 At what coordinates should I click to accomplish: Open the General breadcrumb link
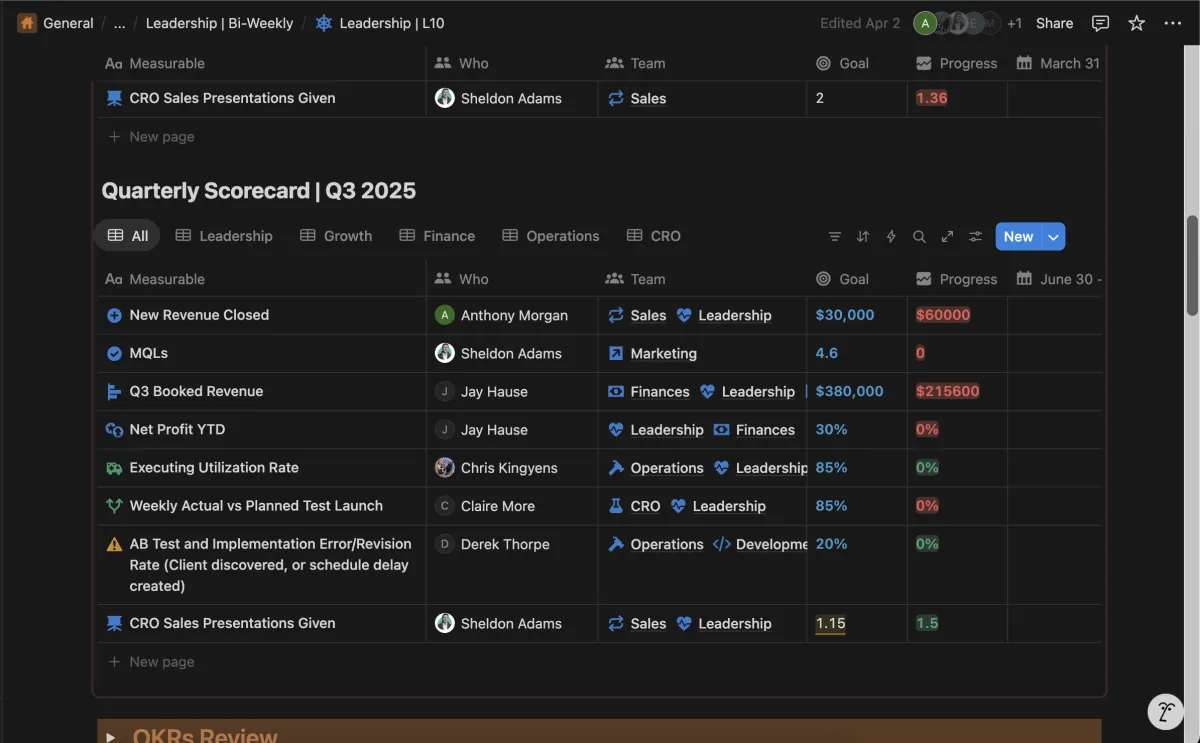68,23
